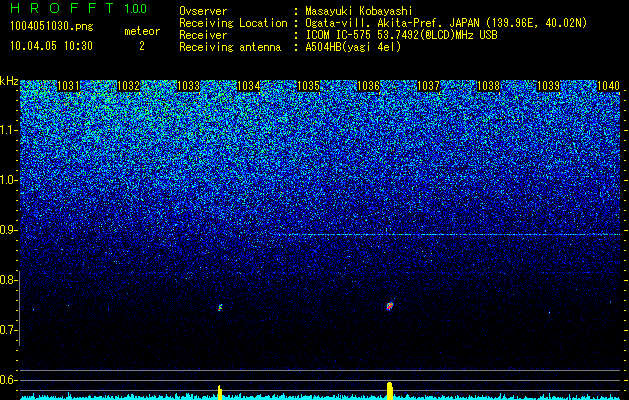
Task: Click the 1034 time marker
Action: [x=249, y=86]
